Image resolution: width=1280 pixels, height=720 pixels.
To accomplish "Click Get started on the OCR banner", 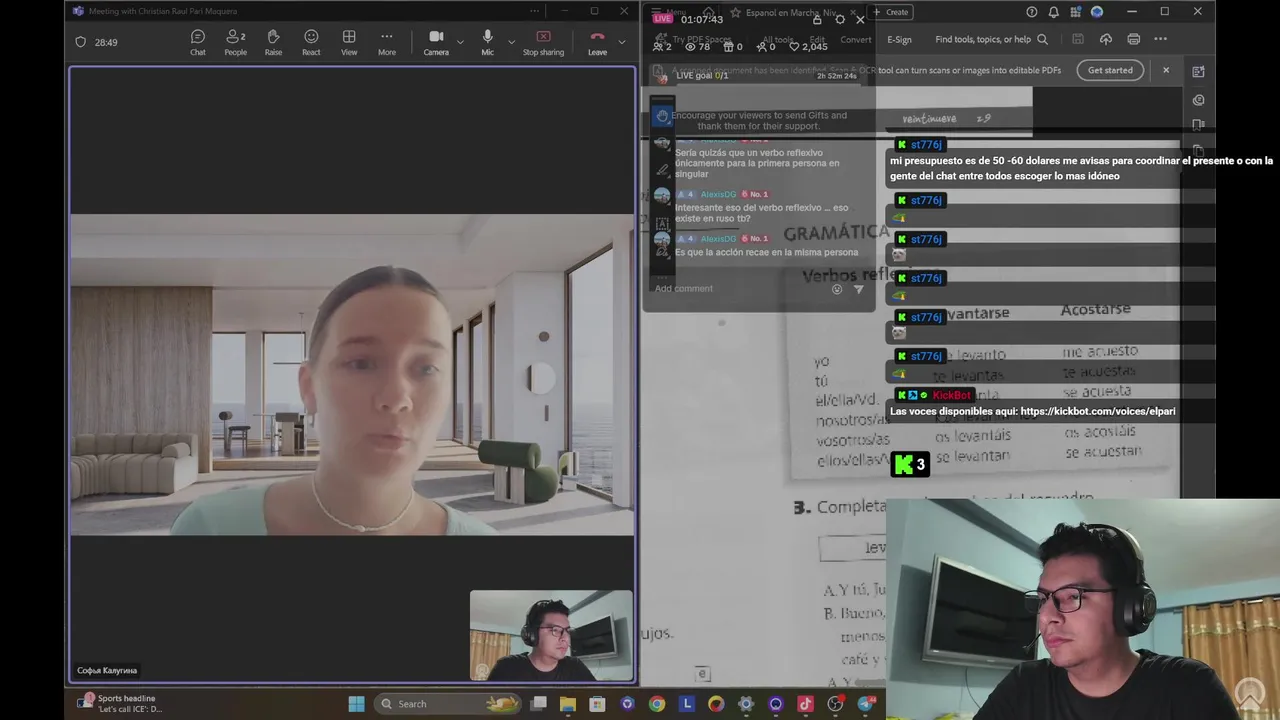I will coord(1110,70).
